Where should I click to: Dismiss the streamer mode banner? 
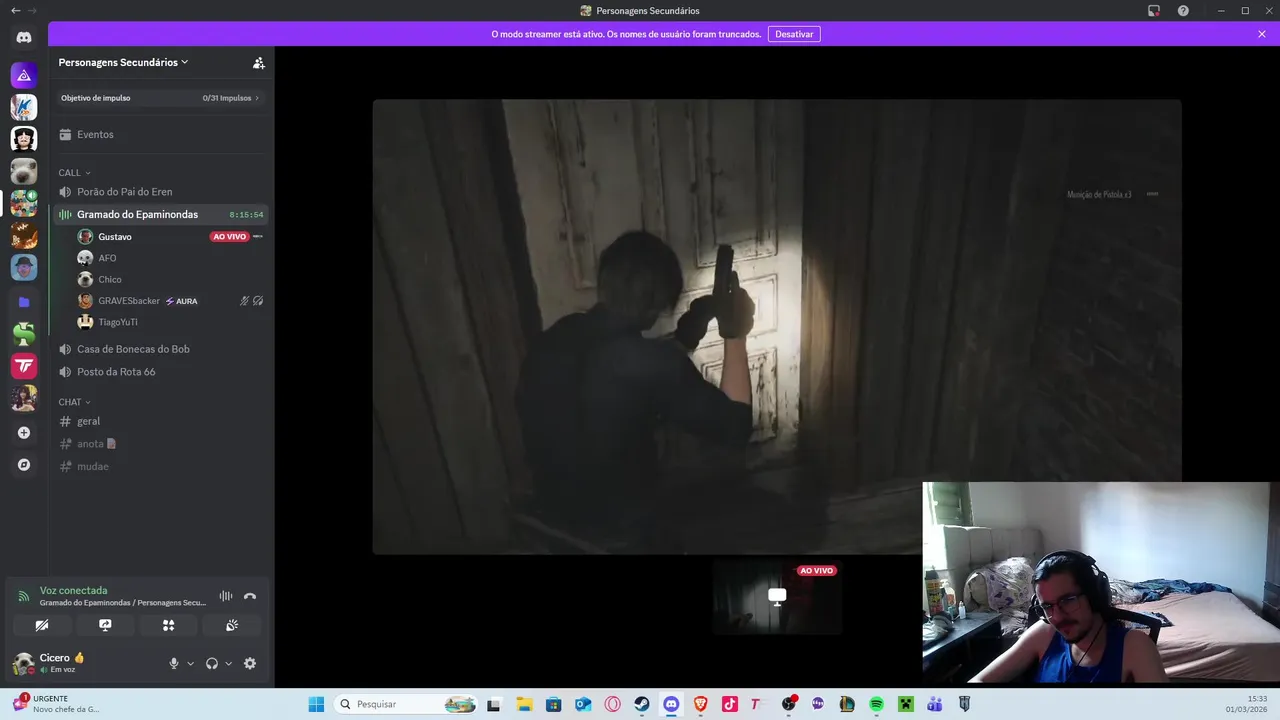point(1262,34)
